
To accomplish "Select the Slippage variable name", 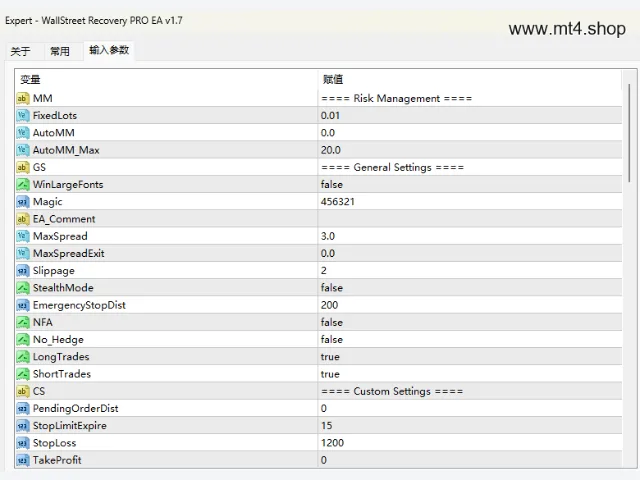I will click(53, 271).
